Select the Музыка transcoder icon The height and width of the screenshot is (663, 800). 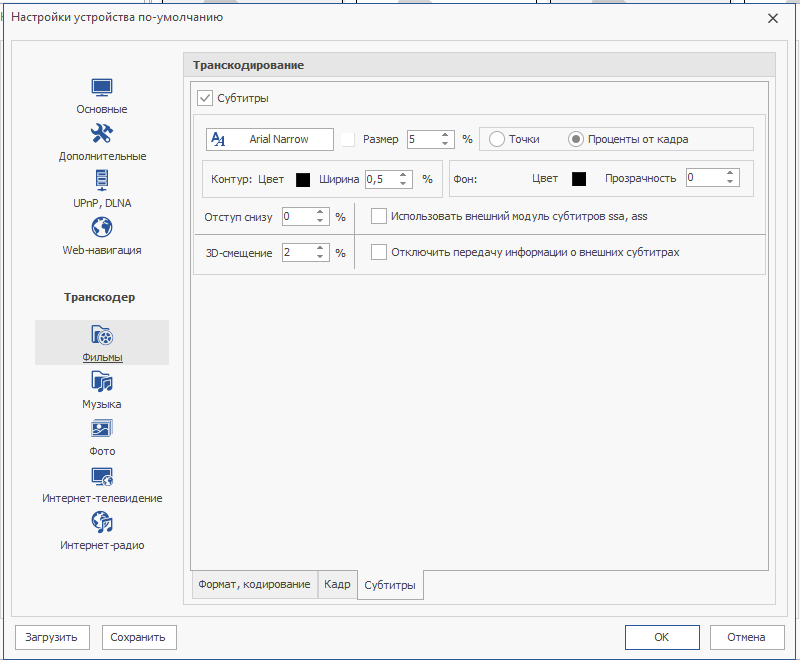[x=102, y=382]
